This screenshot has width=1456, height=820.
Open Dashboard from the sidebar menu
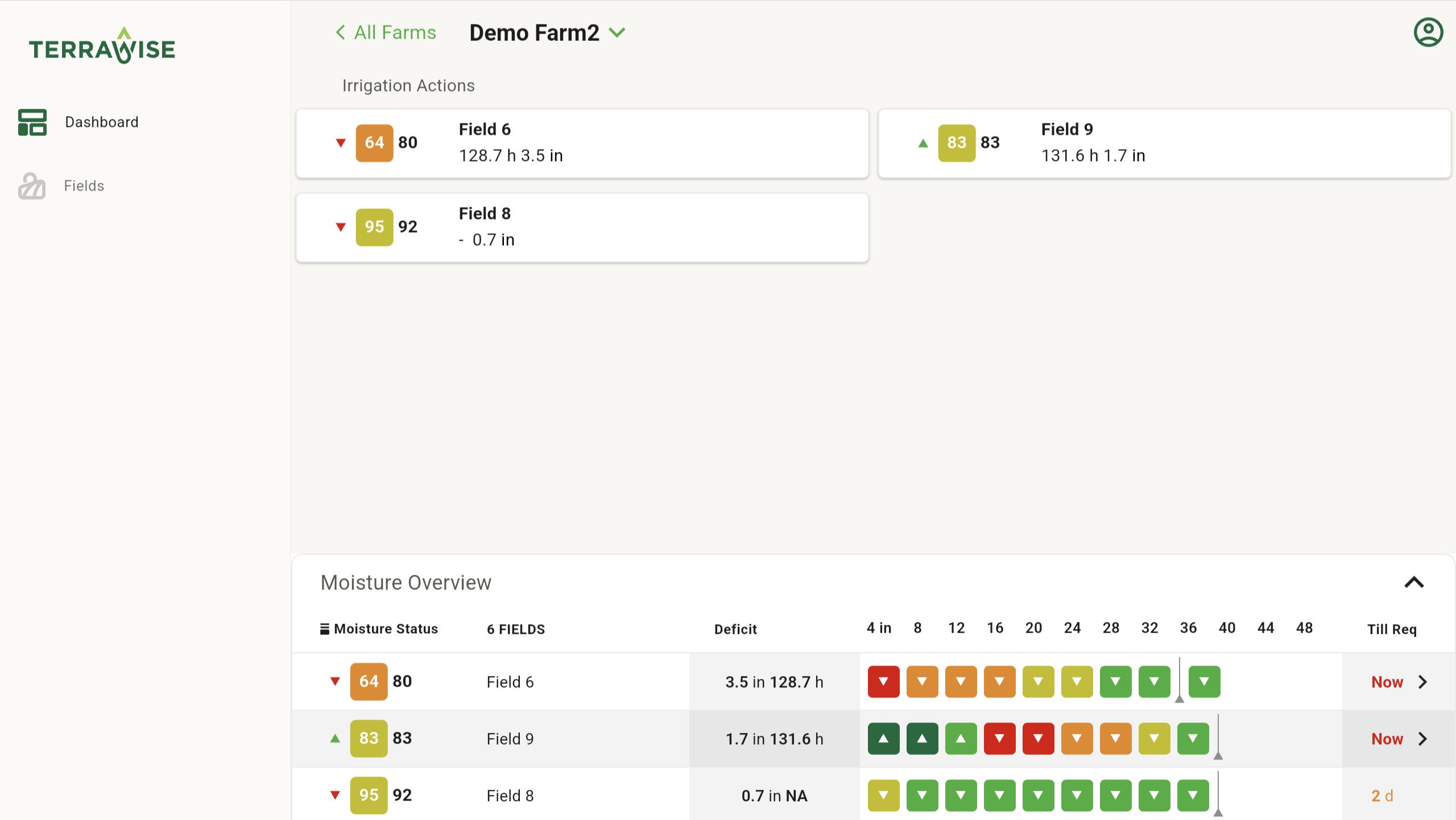tap(102, 122)
